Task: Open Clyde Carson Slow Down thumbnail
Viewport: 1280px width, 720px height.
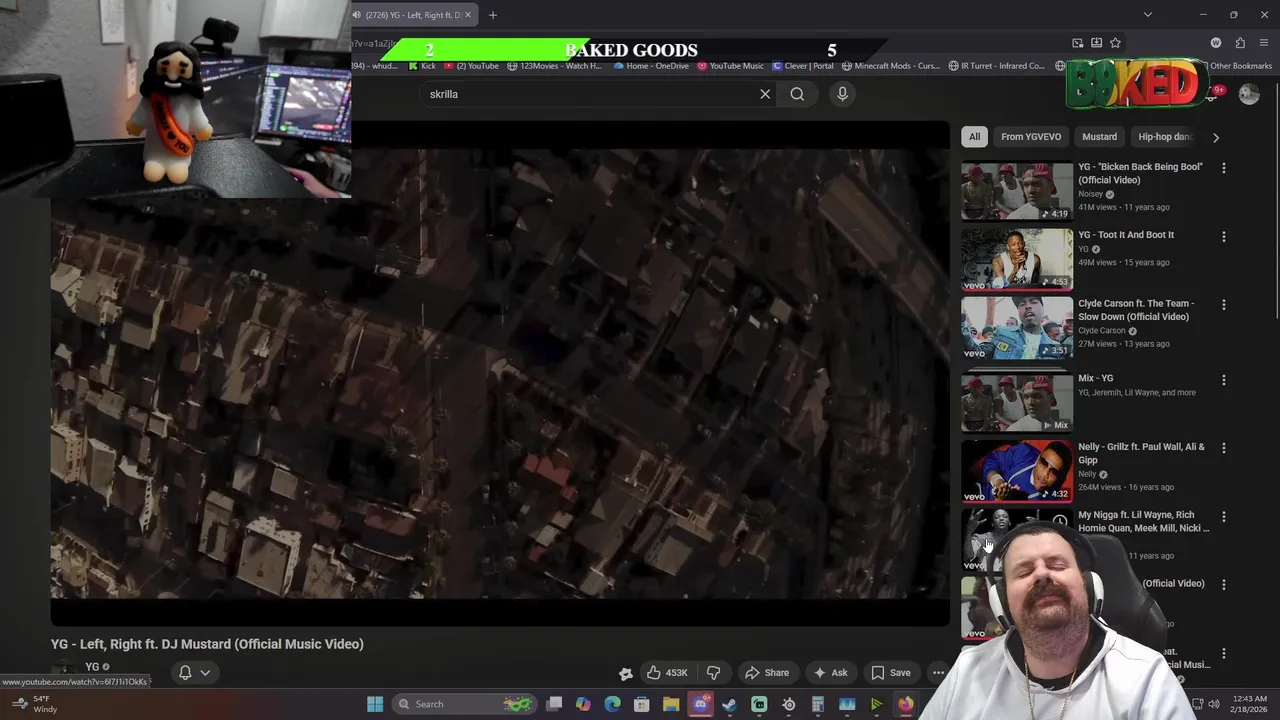Action: tap(1017, 327)
